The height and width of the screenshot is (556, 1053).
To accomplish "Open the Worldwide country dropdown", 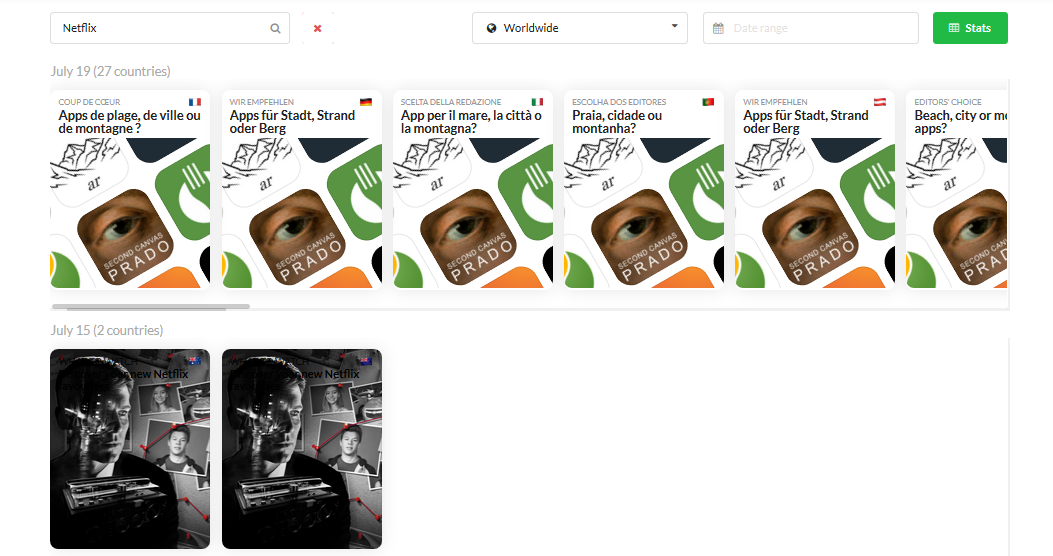I will tap(579, 28).
